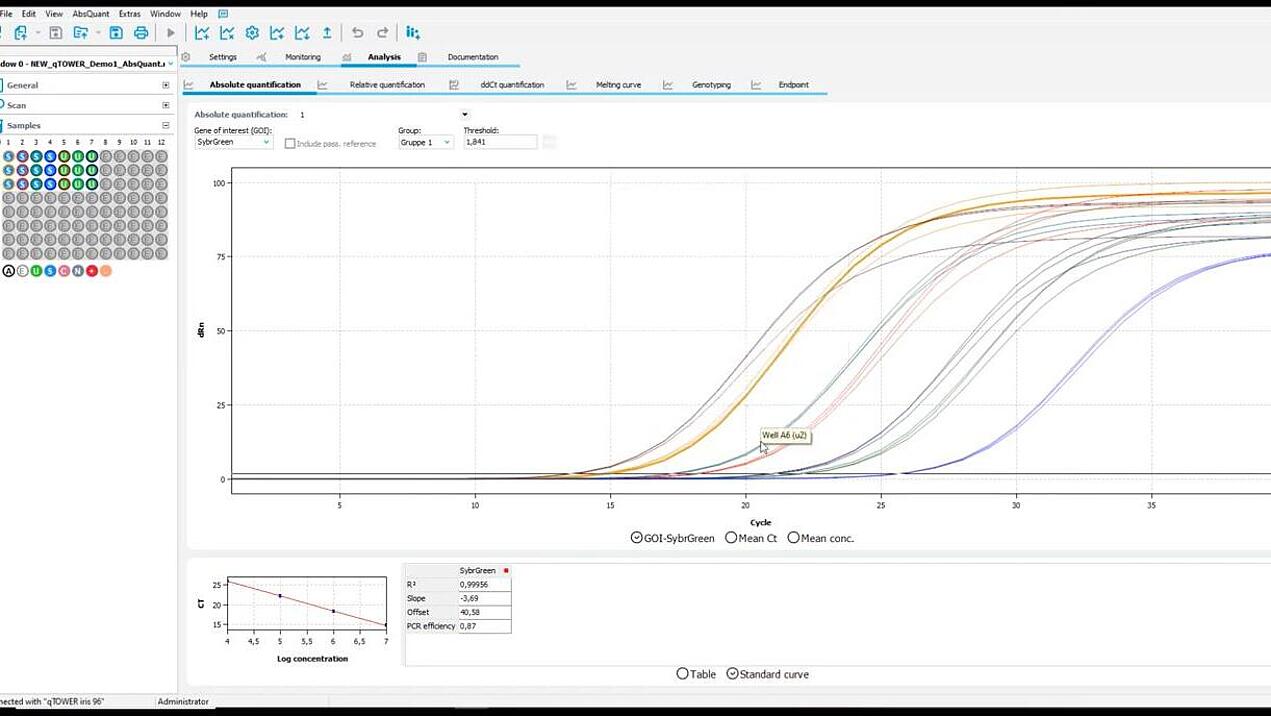
Task: Select the pink Calibrator 'C' filter circle
Action: tap(64, 271)
